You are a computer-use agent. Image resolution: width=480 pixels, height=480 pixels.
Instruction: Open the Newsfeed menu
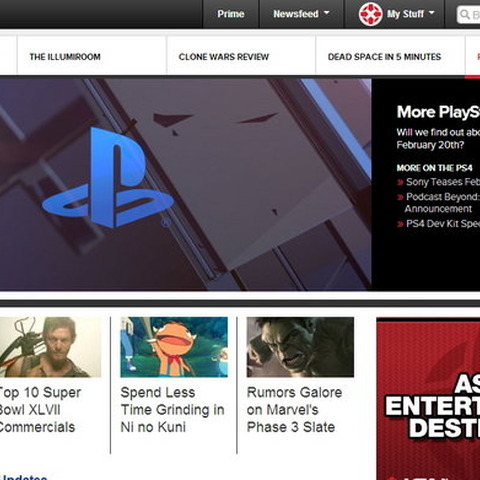(296, 14)
